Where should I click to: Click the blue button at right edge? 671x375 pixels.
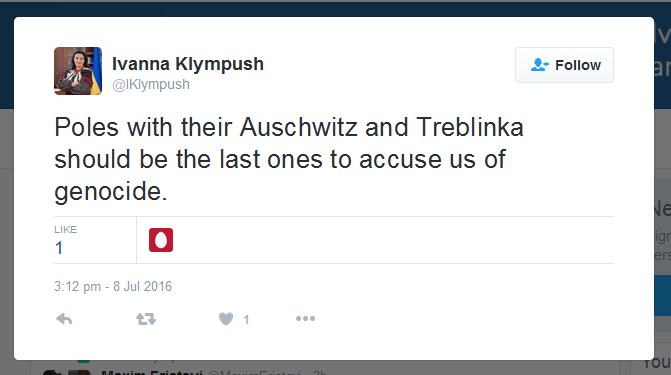662,295
